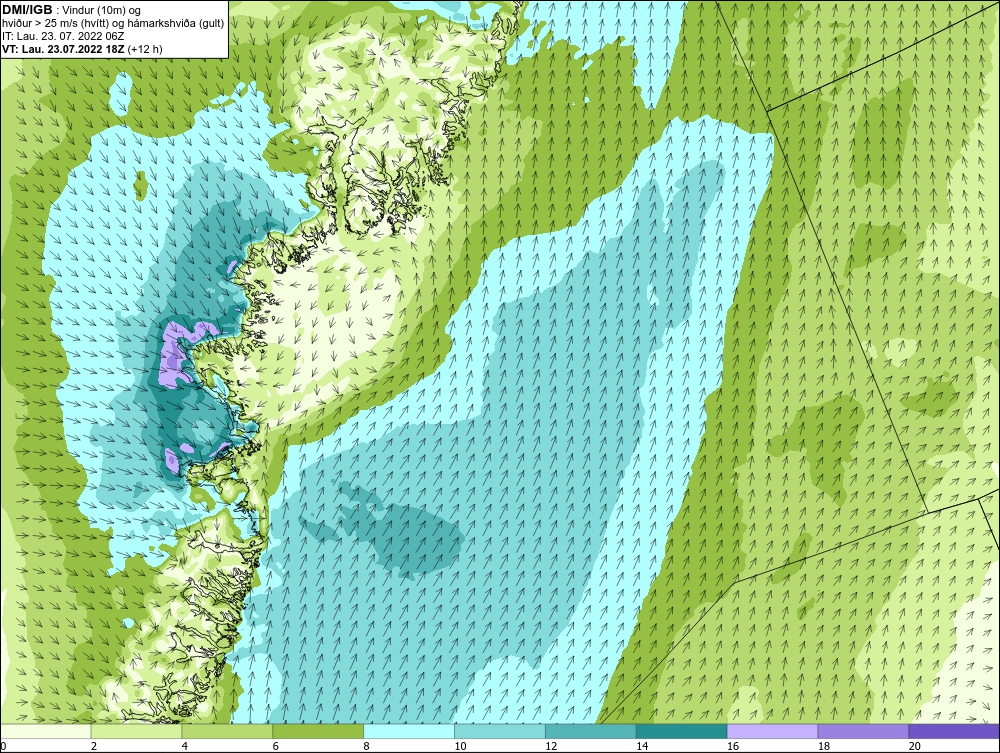The image size is (1000, 753).
Task: Click the legend label '14'
Action: 642,746
